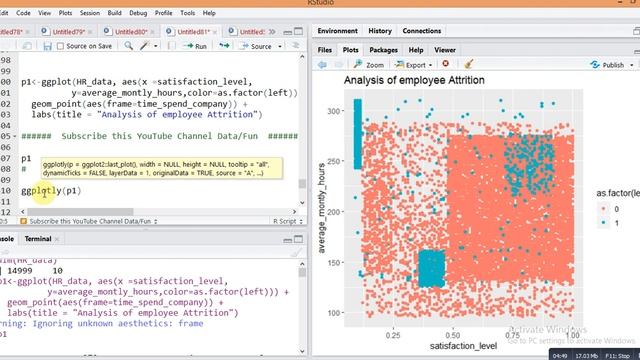Open the View menu
The image size is (640, 360).
point(44,13)
